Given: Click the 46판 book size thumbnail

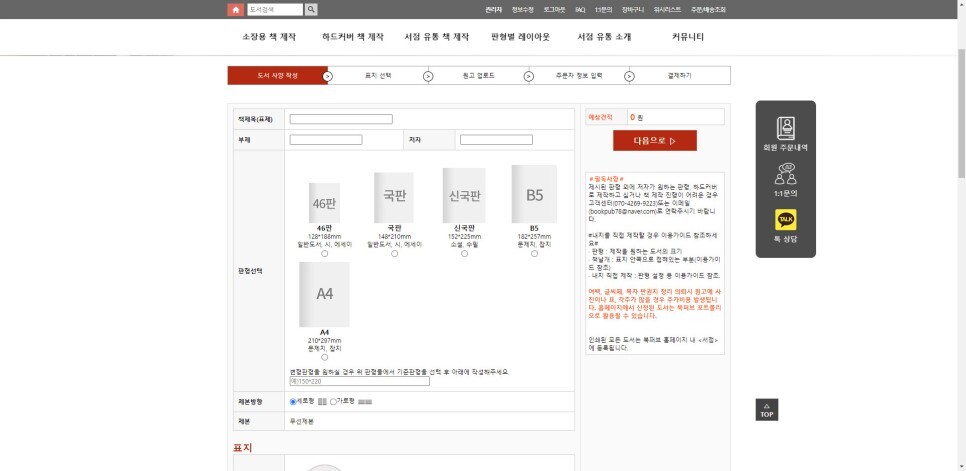Looking at the screenshot, I should click(324, 203).
